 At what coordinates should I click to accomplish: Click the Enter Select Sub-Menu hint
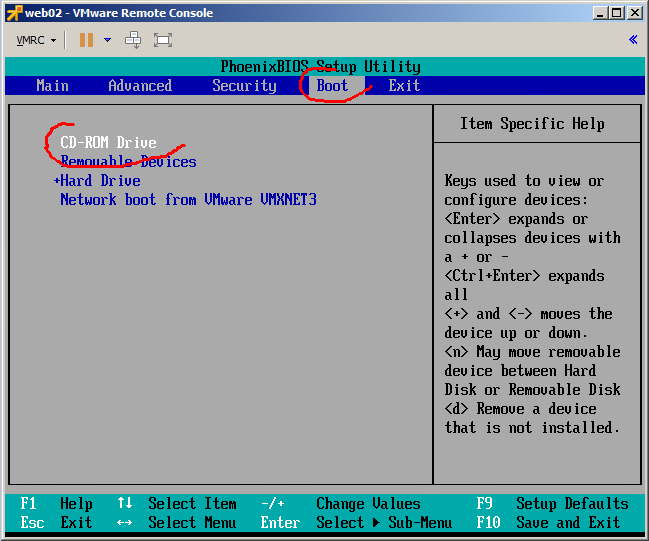coord(356,522)
